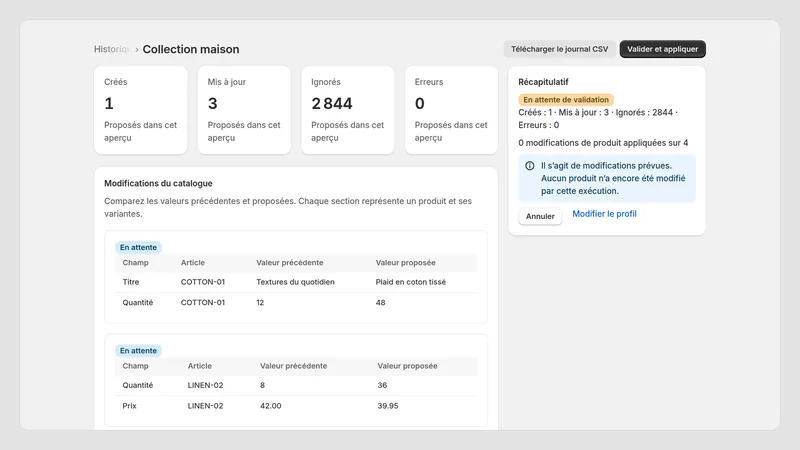Click the proposed quantity 48

pos(380,303)
